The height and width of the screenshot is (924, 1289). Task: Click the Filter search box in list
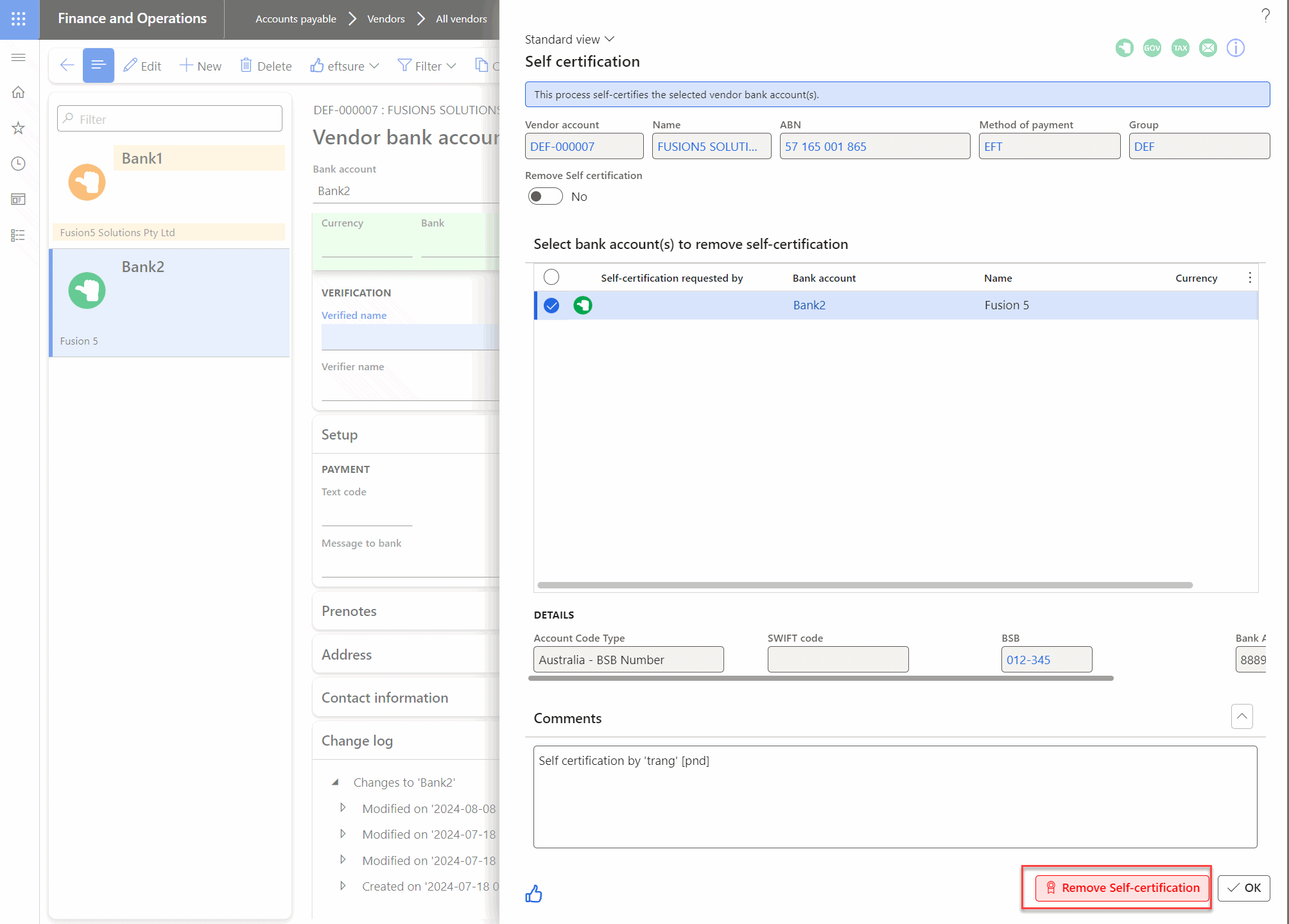pyautogui.click(x=169, y=119)
